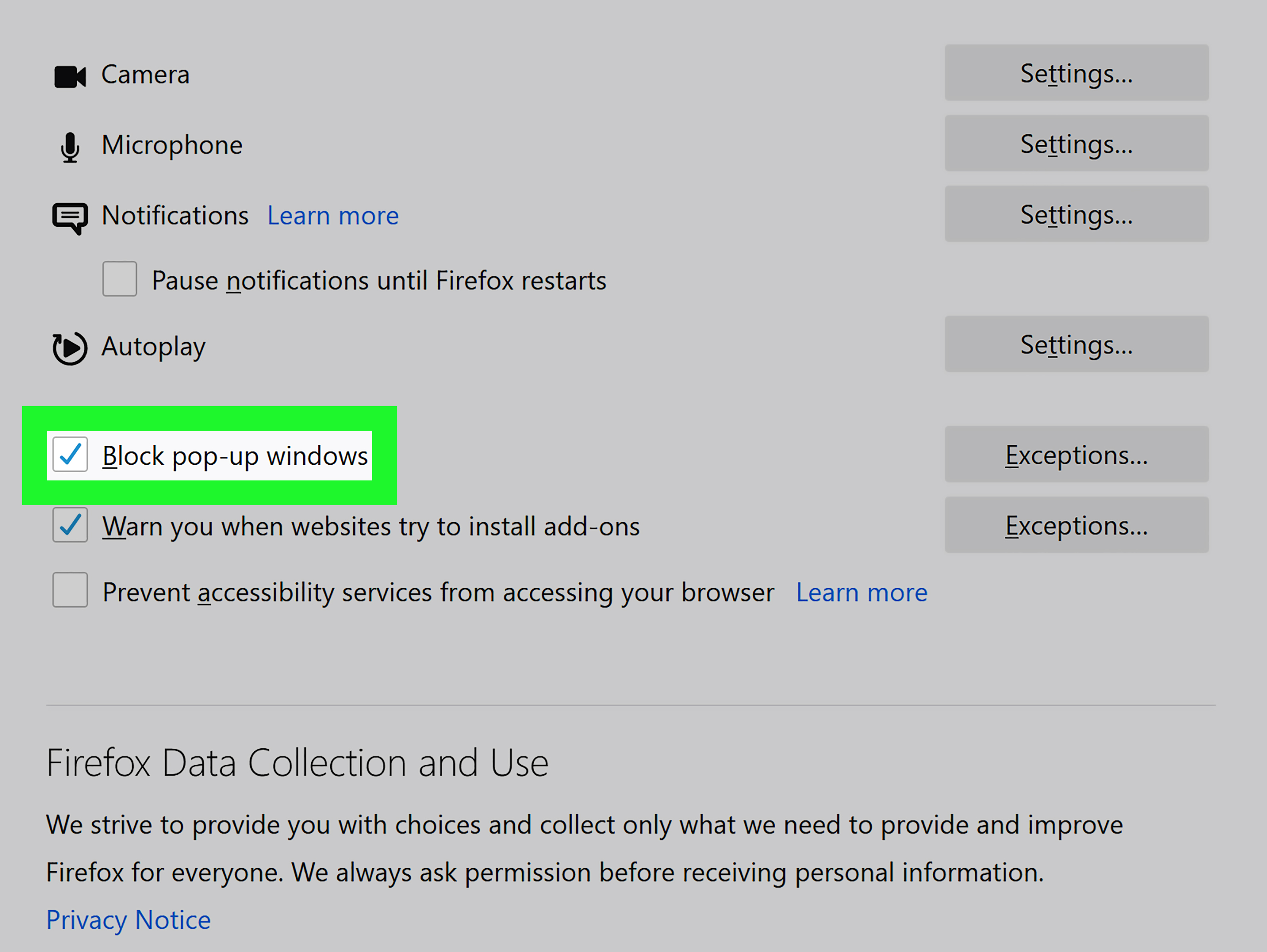Click the Microphone icon
1267x952 pixels.
coord(70,147)
